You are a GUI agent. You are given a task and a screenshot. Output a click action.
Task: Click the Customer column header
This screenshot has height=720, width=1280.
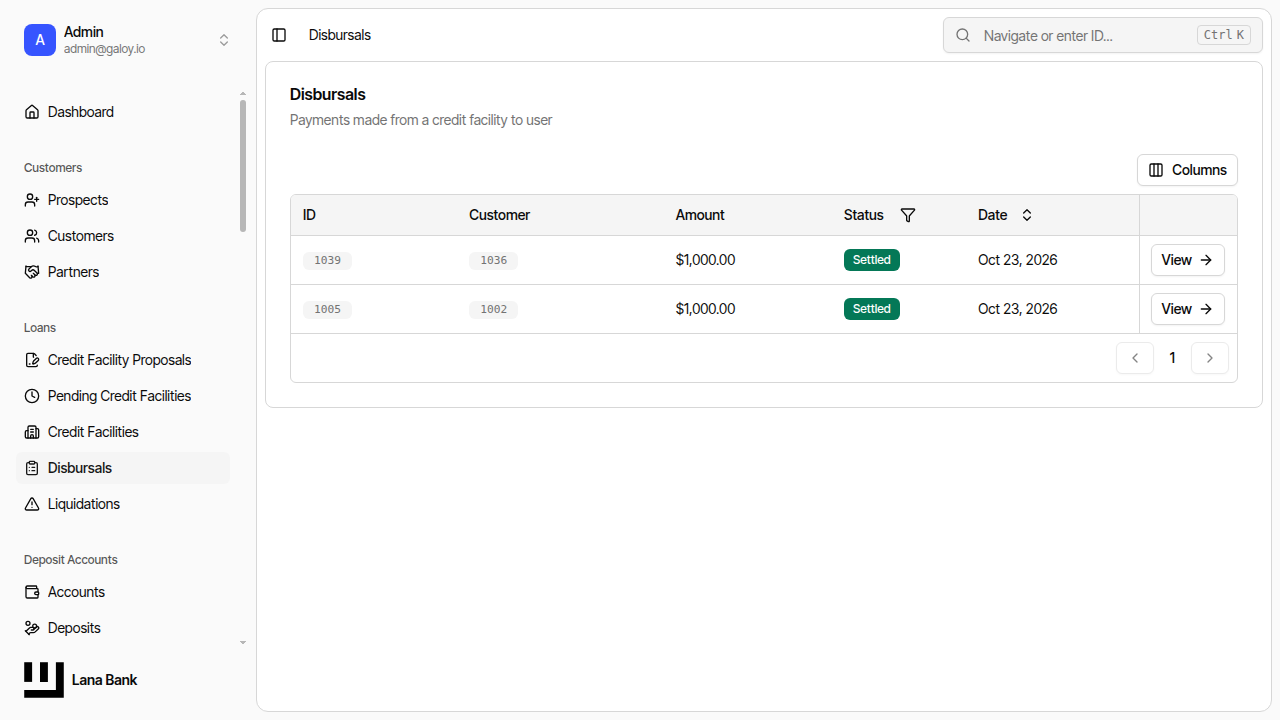[499, 215]
